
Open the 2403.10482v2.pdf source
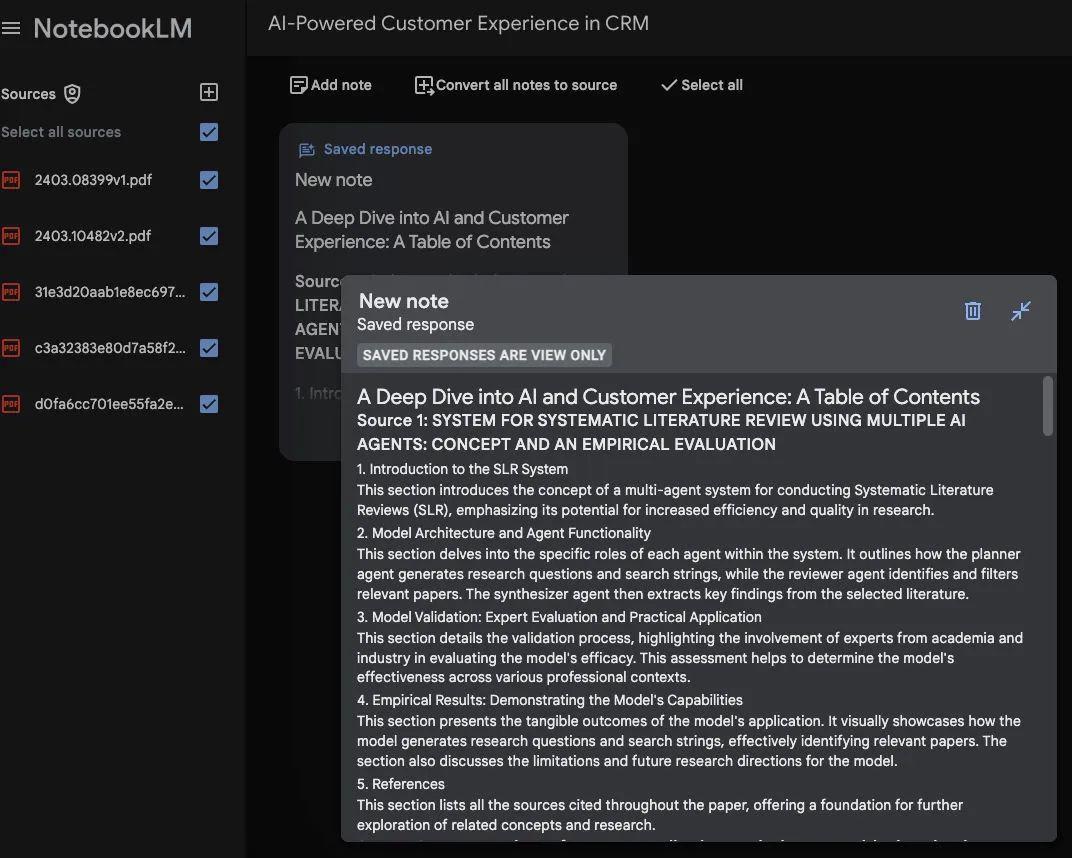93,236
